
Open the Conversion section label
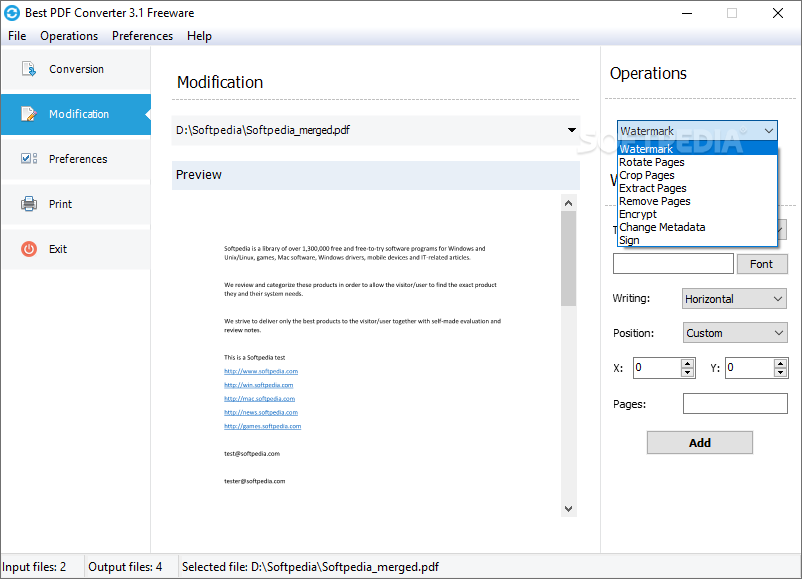(x=76, y=69)
